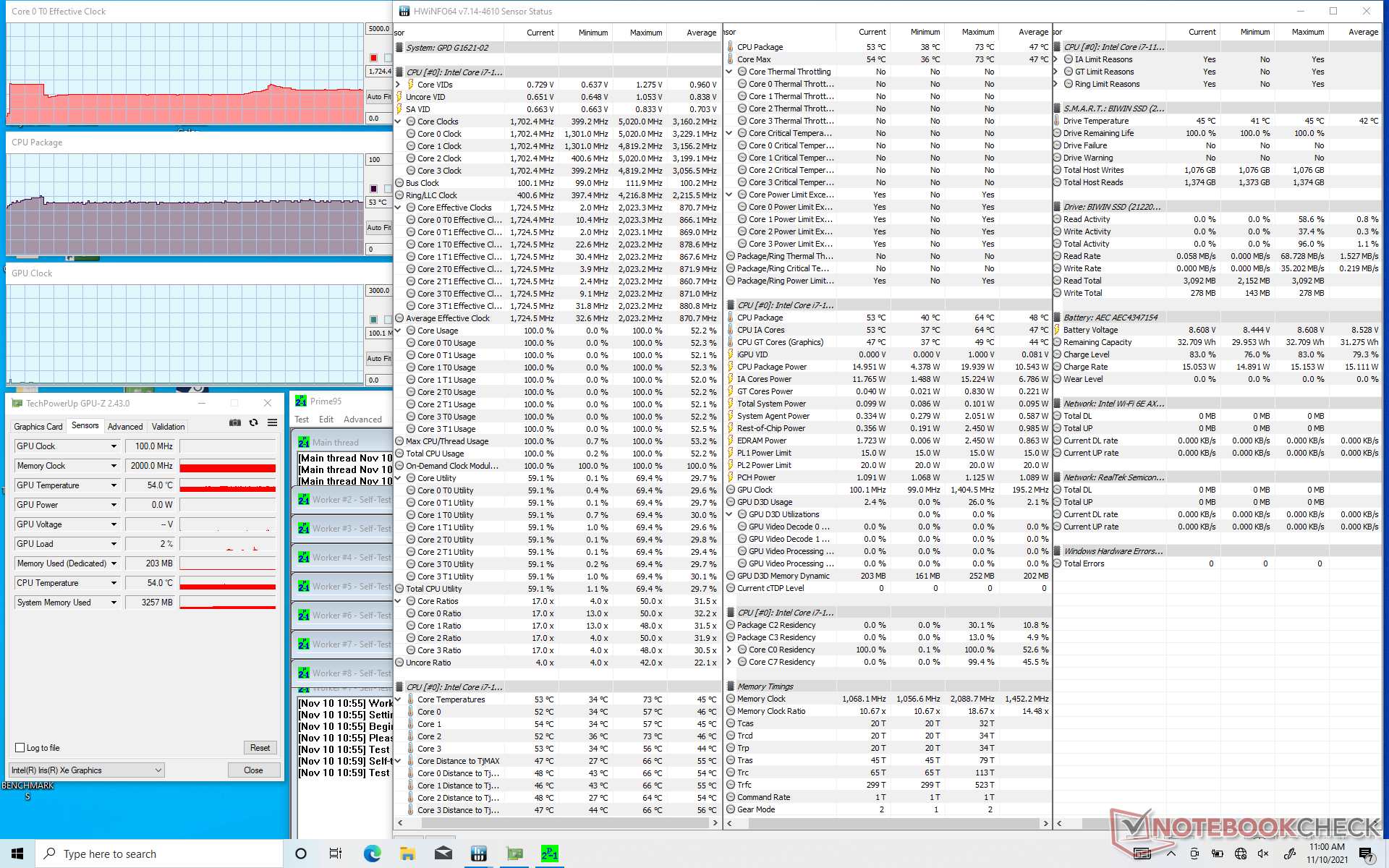Open Mail app from taskbar

443,854
